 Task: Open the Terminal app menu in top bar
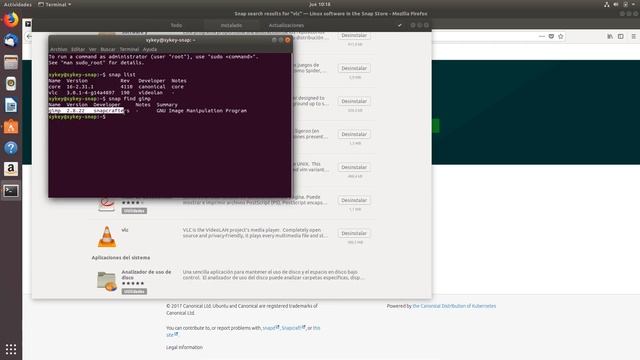(55, 4)
